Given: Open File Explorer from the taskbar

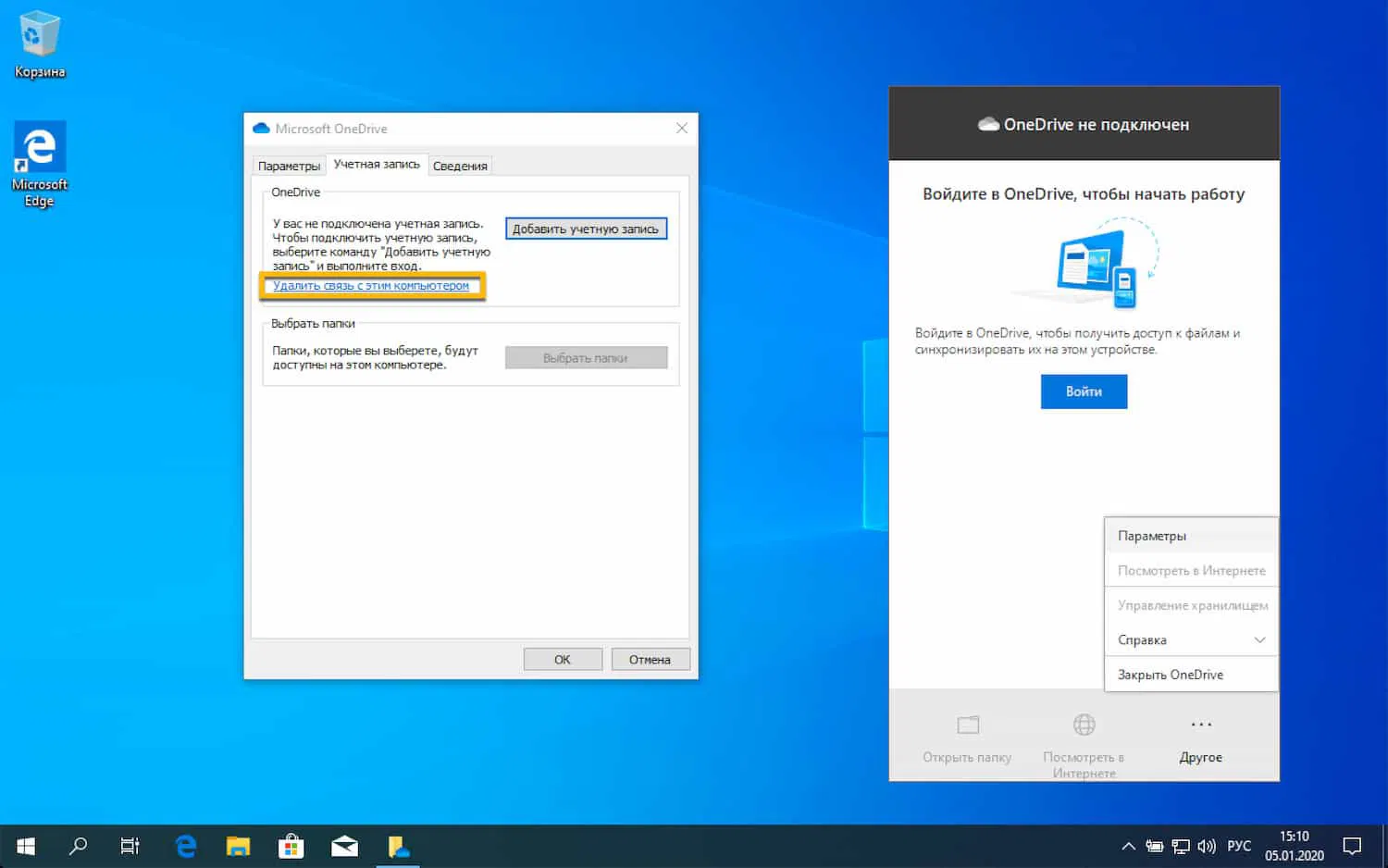Looking at the screenshot, I should click(239, 846).
